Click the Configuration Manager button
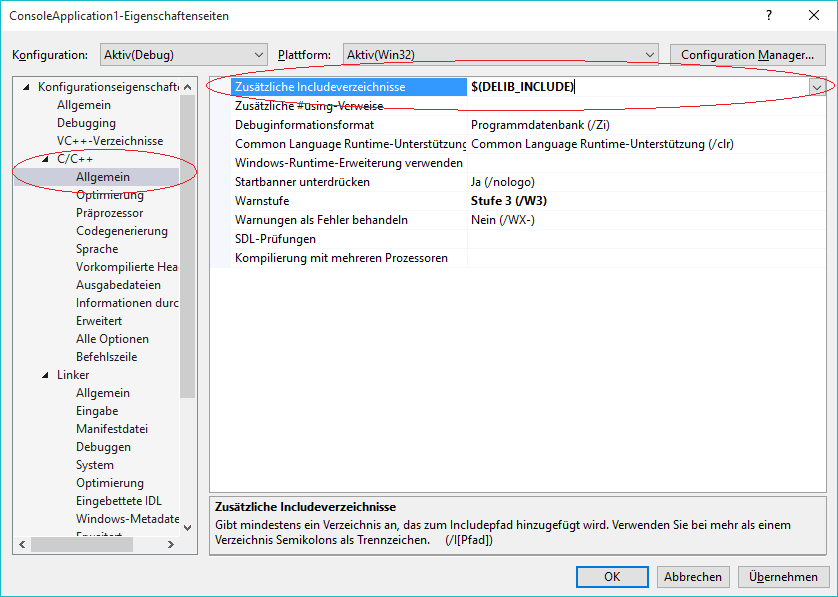Screen dimensions: 838x597 point(746,55)
